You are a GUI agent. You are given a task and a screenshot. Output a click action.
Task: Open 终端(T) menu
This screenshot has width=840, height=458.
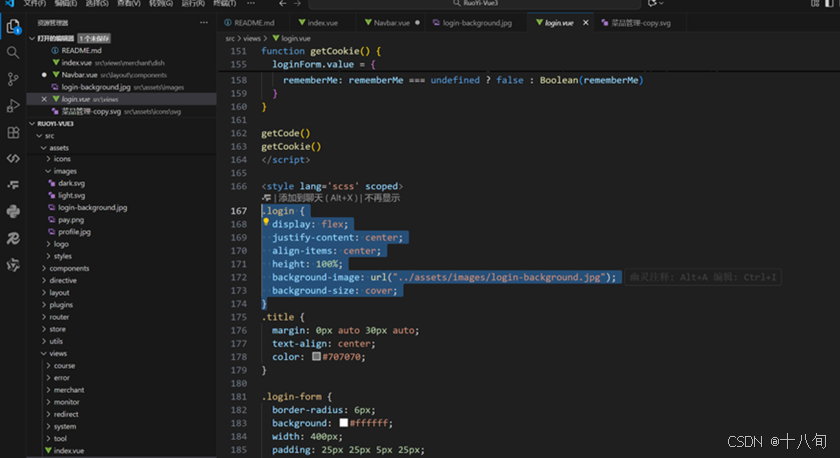click(x=224, y=3)
